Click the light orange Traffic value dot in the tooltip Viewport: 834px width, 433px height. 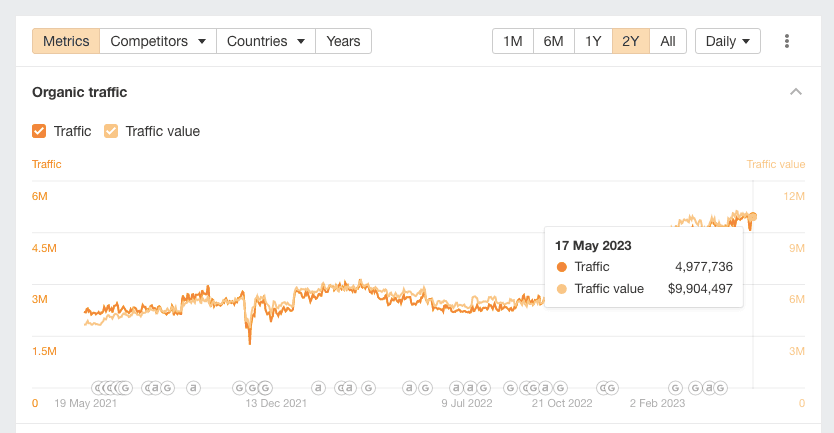pos(561,289)
